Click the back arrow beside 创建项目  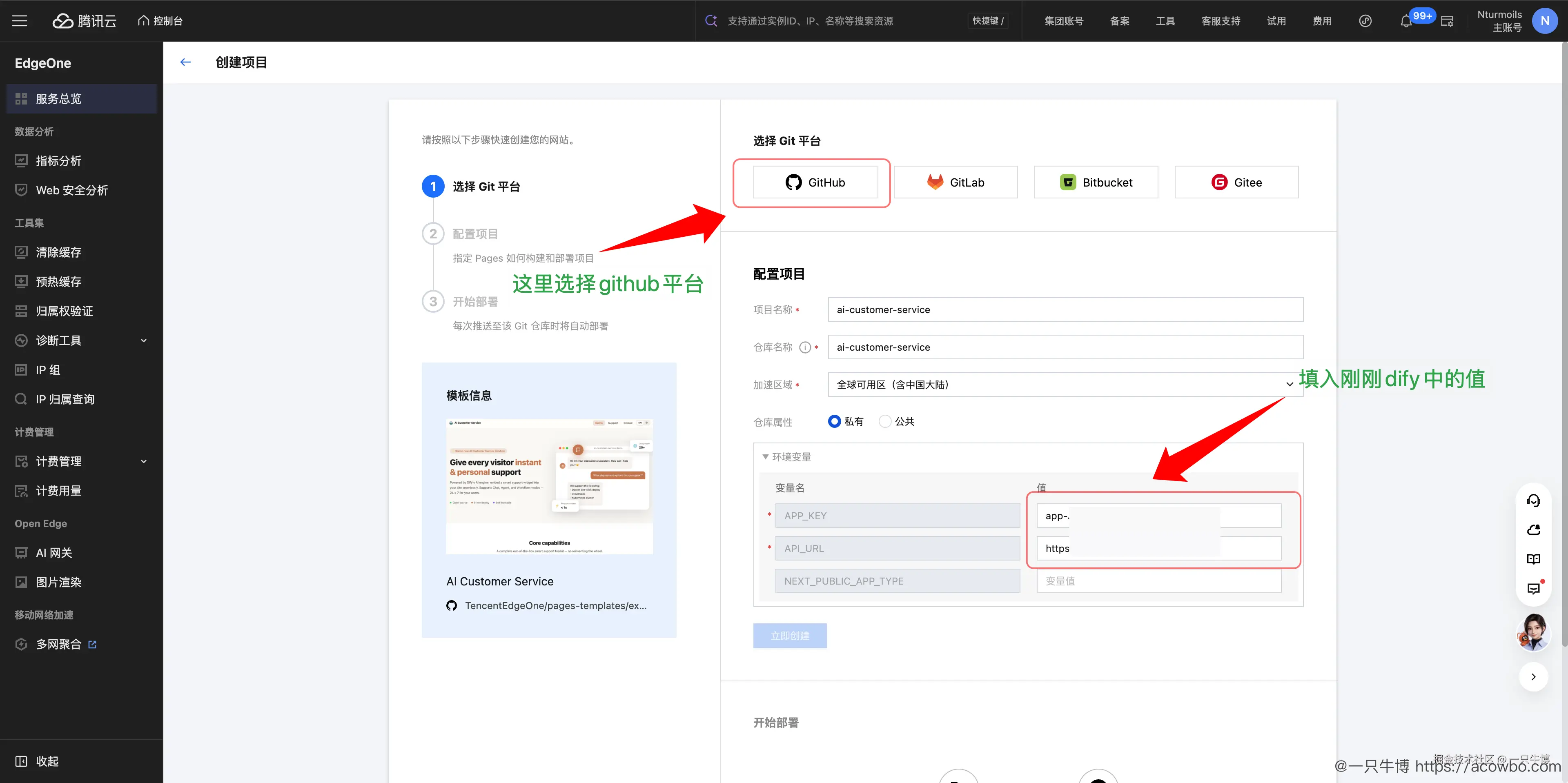186,62
